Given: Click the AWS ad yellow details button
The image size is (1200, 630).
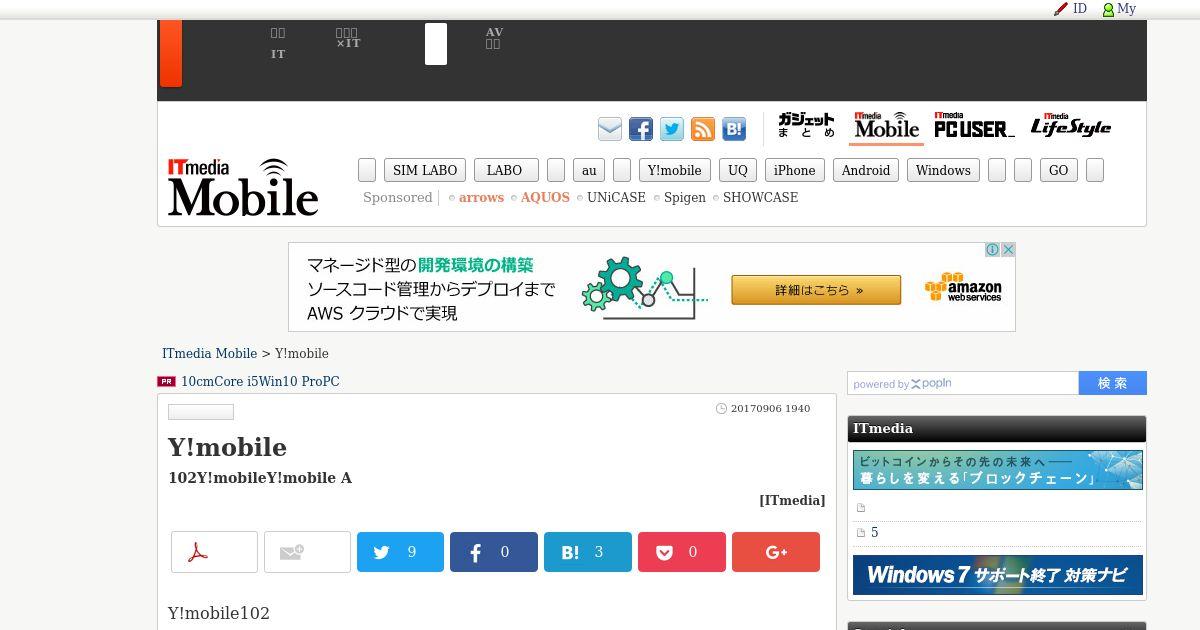Looking at the screenshot, I should (816, 290).
